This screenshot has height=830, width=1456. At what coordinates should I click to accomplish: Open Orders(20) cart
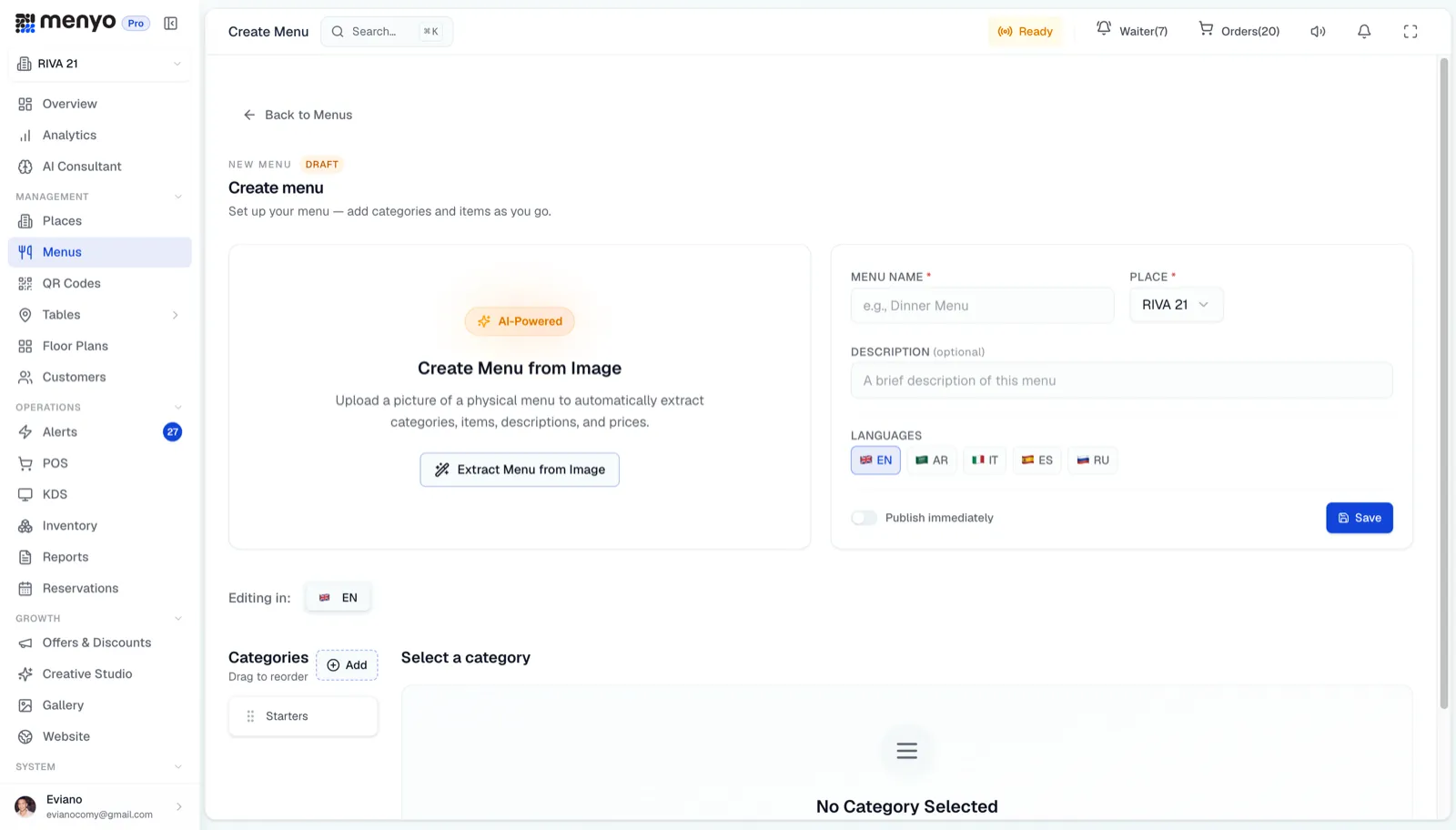1239,31
